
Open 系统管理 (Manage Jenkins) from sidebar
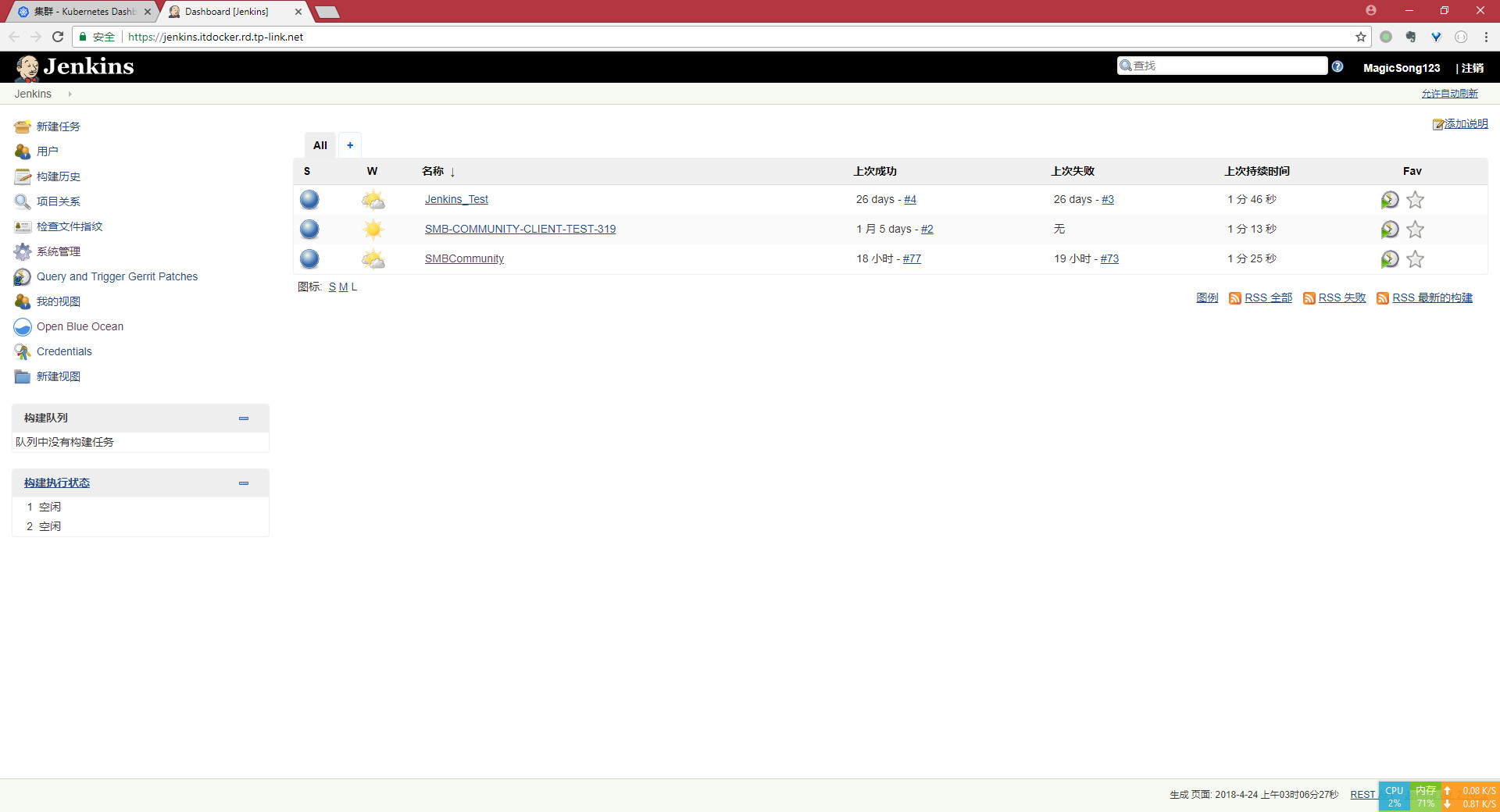click(58, 251)
